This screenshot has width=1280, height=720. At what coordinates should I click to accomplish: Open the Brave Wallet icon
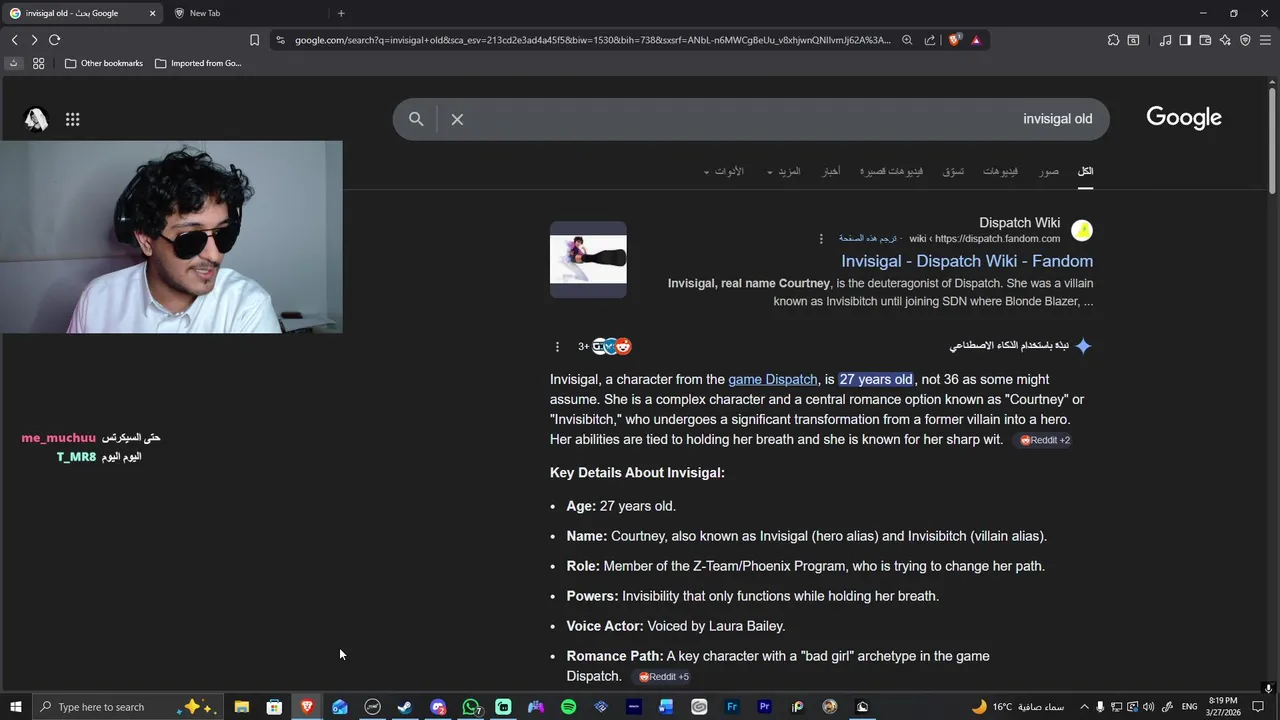pyautogui.click(x=1205, y=40)
